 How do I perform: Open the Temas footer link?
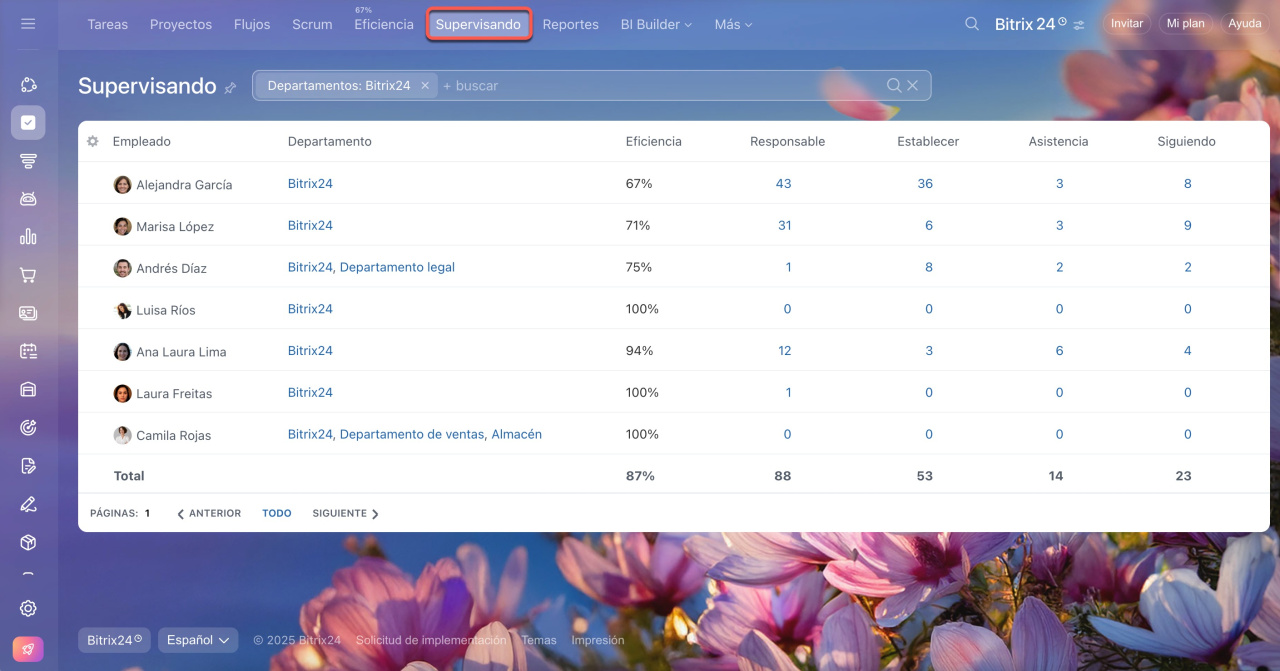539,640
